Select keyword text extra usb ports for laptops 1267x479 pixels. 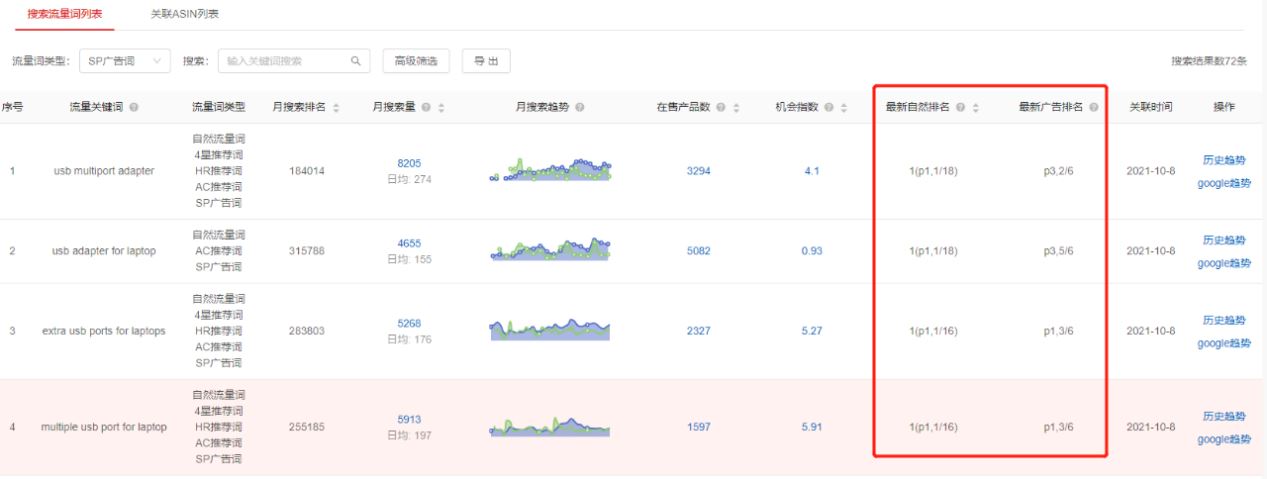pyautogui.click(x=104, y=331)
